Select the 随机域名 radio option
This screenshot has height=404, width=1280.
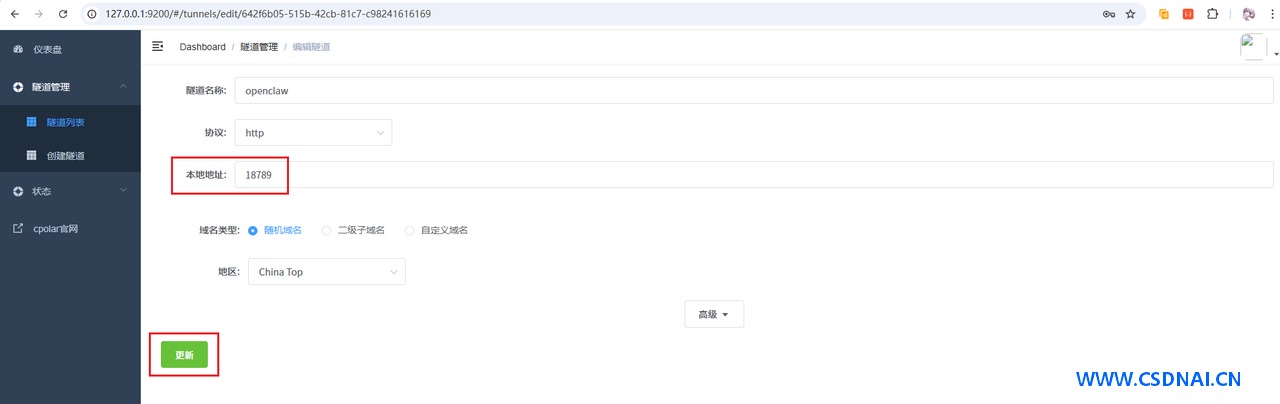[x=275, y=230]
